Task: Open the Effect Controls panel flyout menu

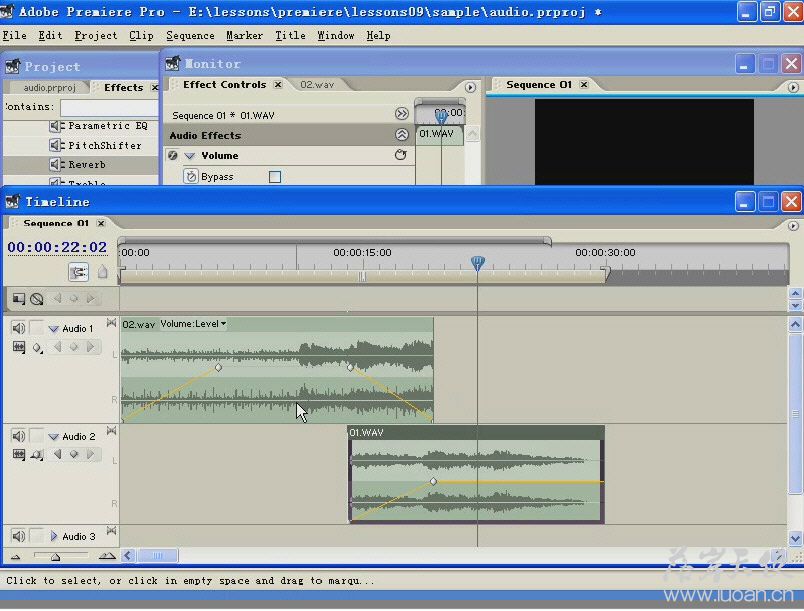Action: [470, 87]
